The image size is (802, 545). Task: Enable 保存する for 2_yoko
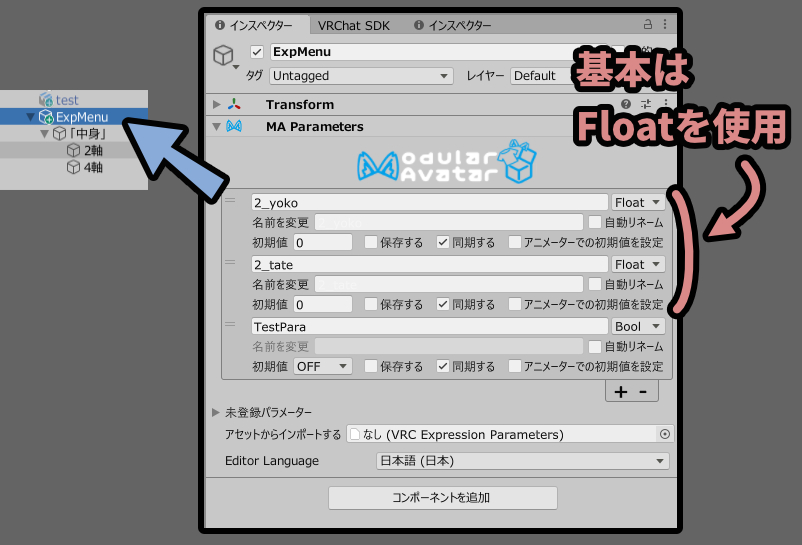click(370, 242)
